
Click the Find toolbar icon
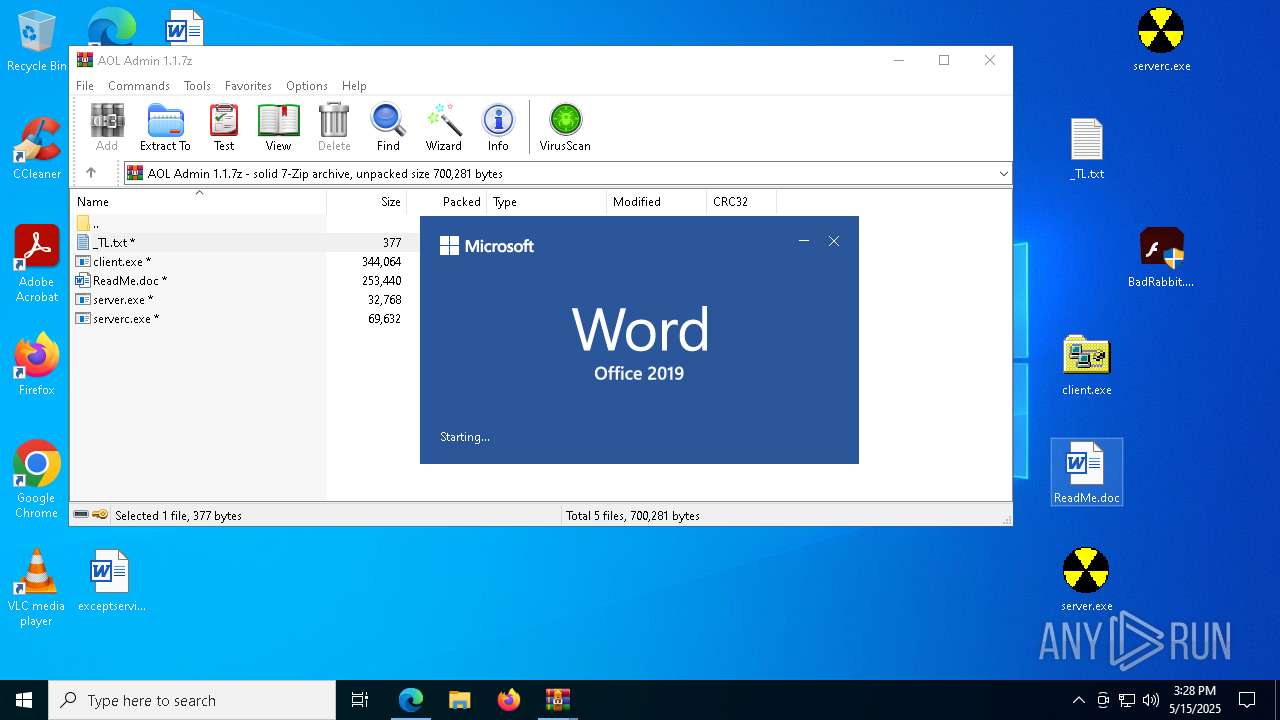point(388,127)
